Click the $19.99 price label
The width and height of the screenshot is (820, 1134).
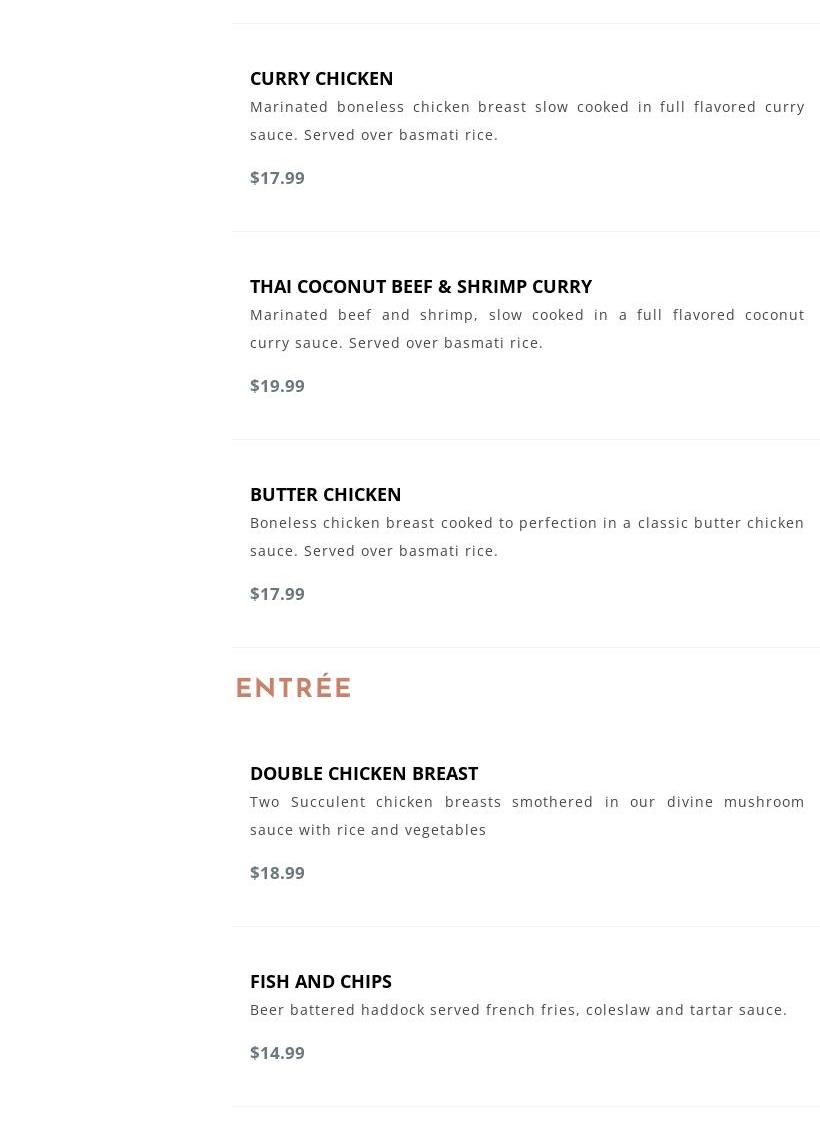pos(277,386)
